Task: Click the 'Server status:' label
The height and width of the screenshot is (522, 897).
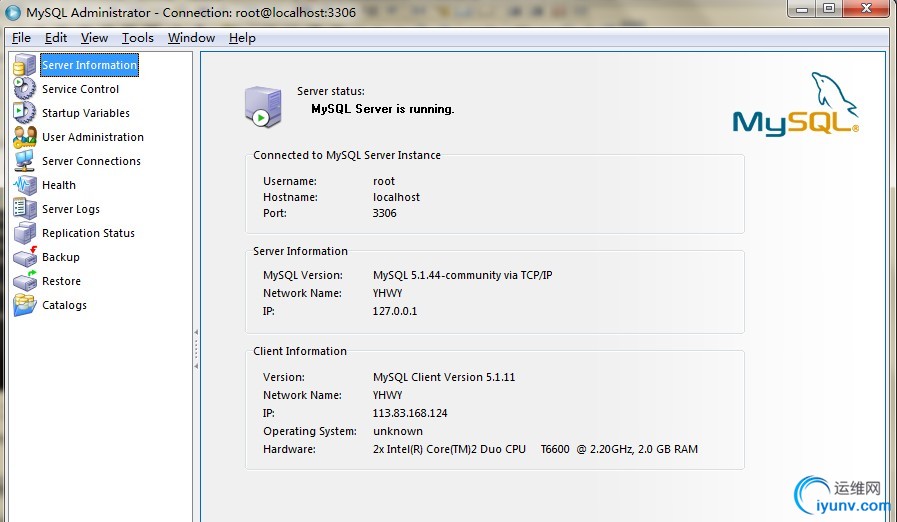Action: pyautogui.click(x=331, y=92)
